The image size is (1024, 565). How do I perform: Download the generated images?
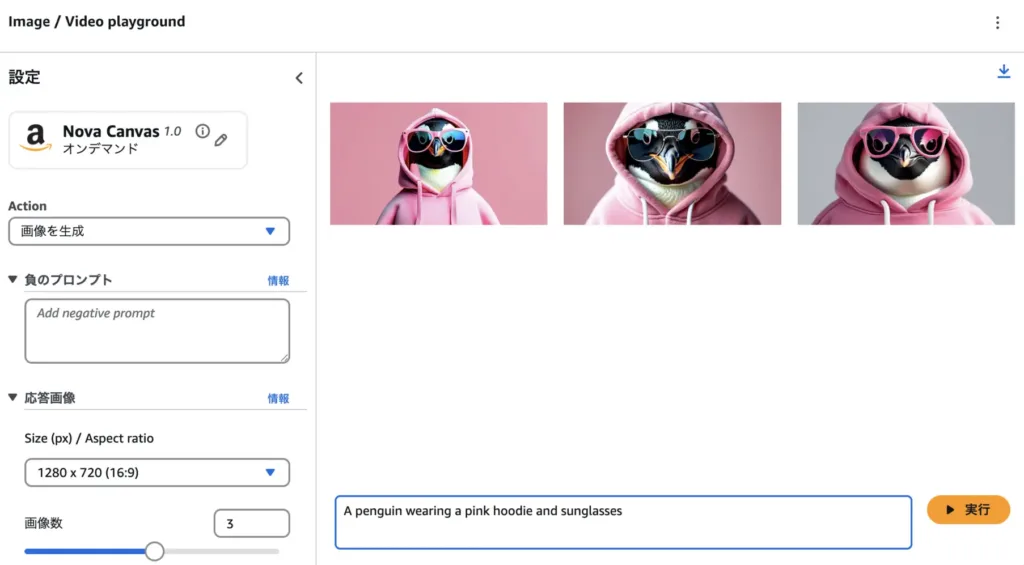[1004, 71]
